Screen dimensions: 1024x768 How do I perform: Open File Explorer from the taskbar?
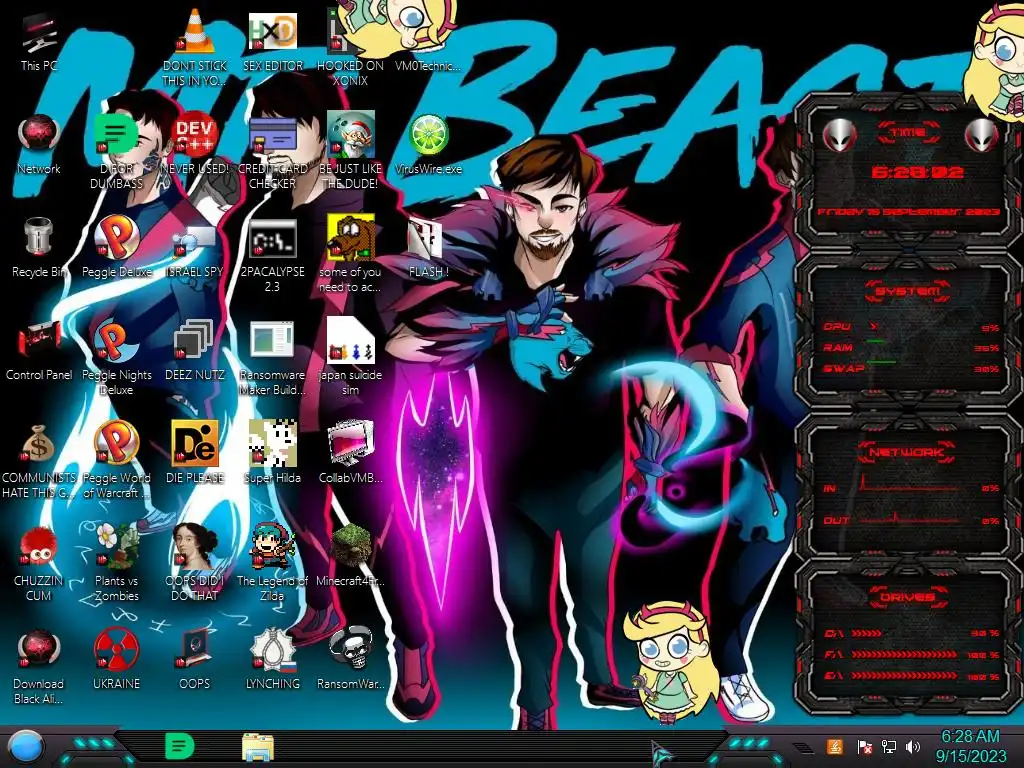pyautogui.click(x=258, y=747)
